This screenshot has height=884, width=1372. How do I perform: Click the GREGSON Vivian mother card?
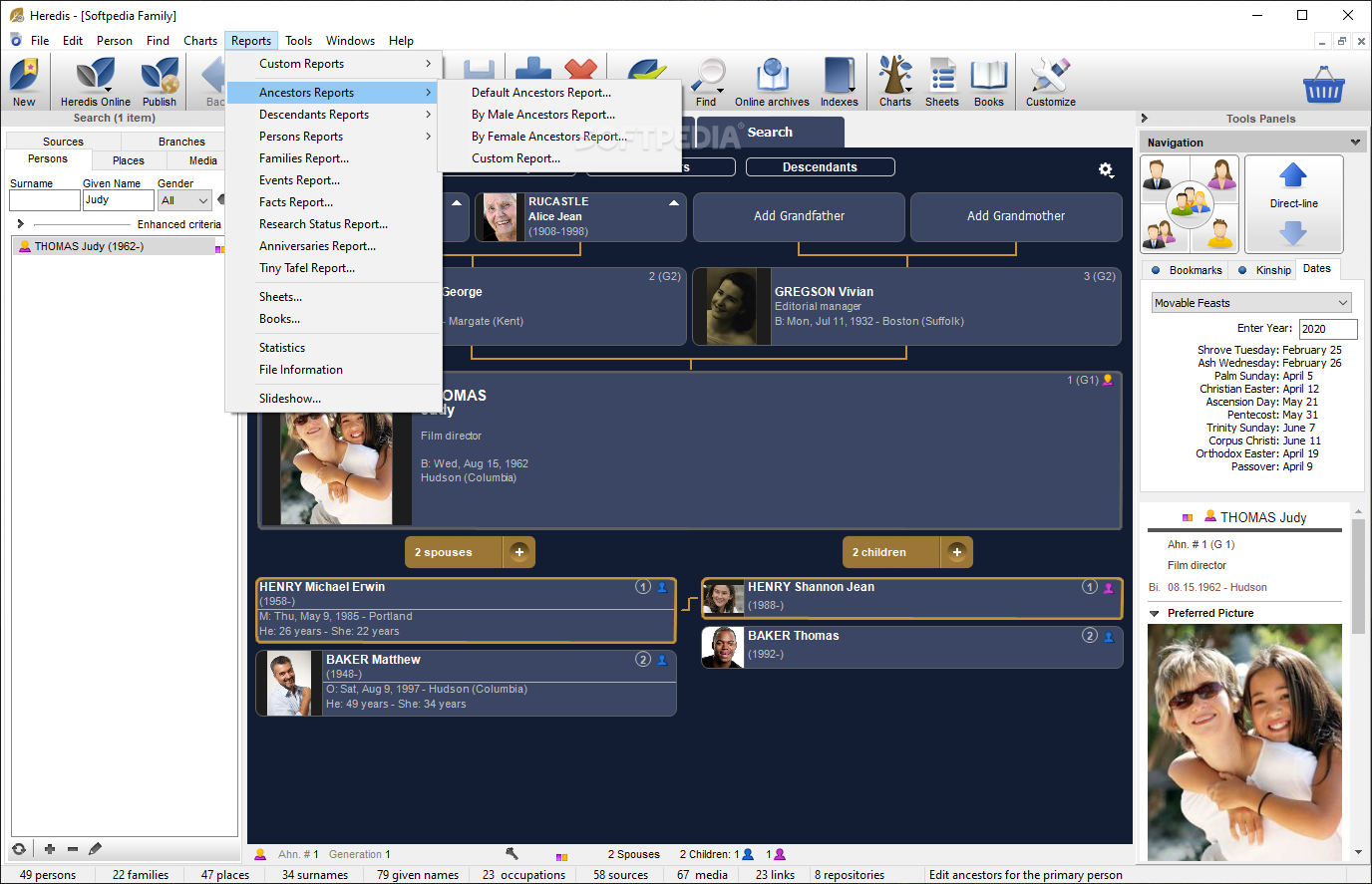coord(907,307)
